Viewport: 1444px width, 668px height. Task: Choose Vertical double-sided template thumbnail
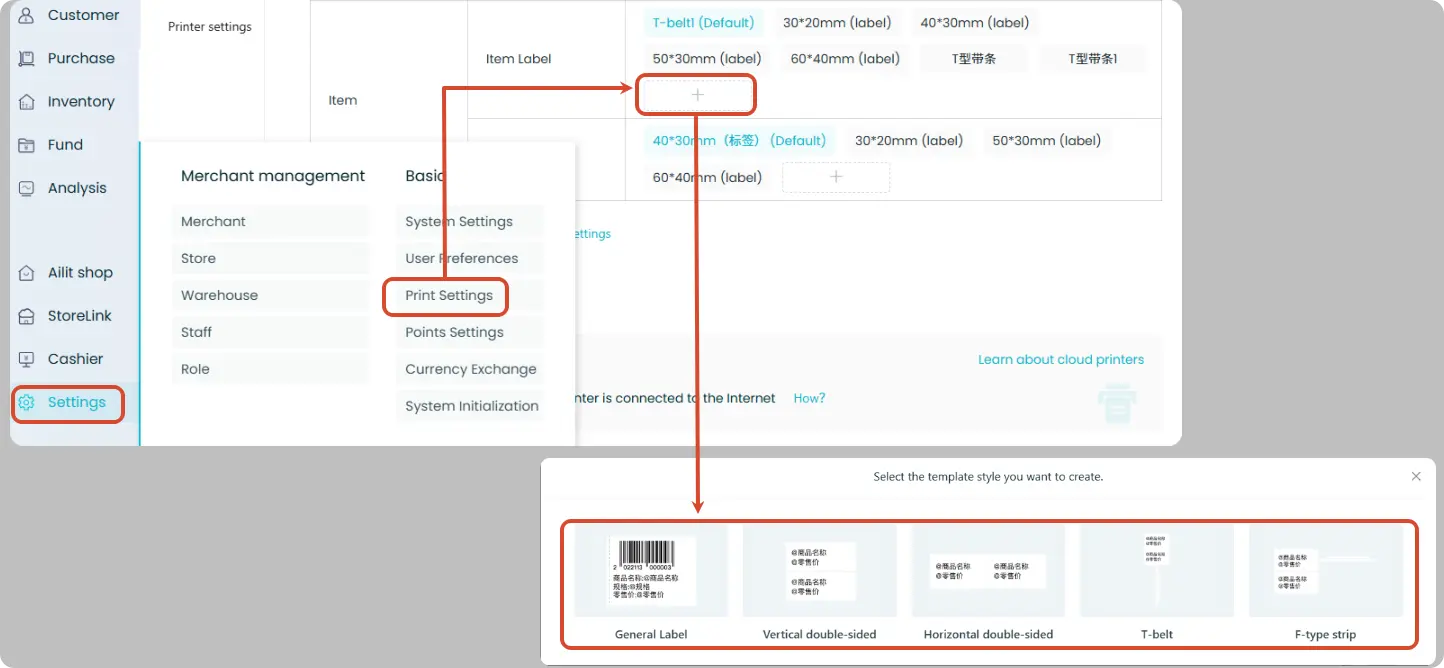coord(819,571)
